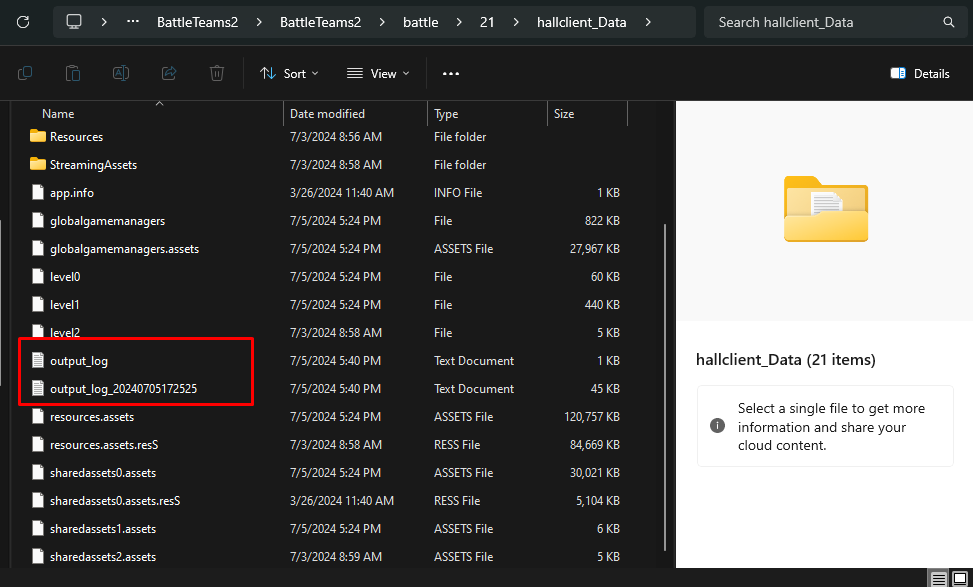Go to second BattleTeams2 breadcrumb
The width and height of the screenshot is (973, 587).
point(320,22)
